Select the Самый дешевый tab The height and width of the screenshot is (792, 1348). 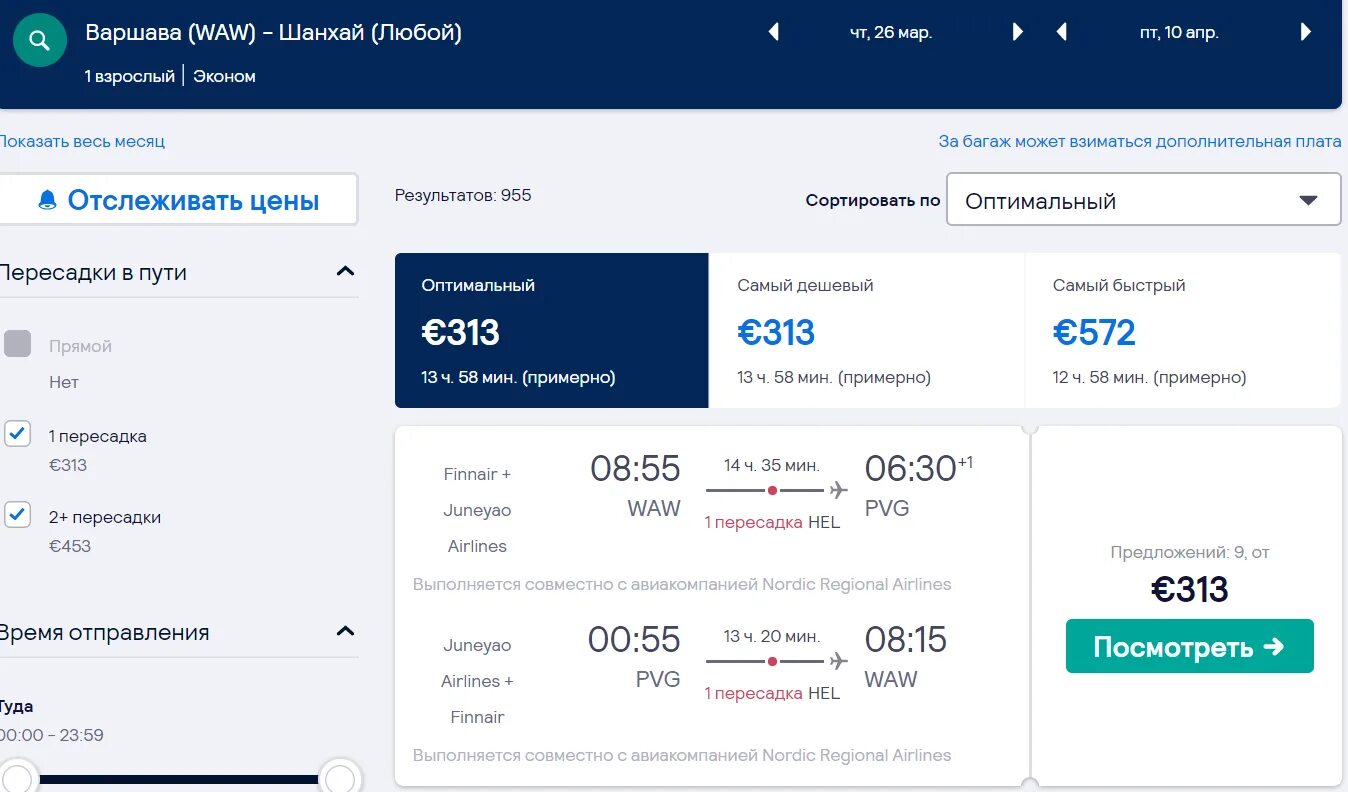click(866, 330)
